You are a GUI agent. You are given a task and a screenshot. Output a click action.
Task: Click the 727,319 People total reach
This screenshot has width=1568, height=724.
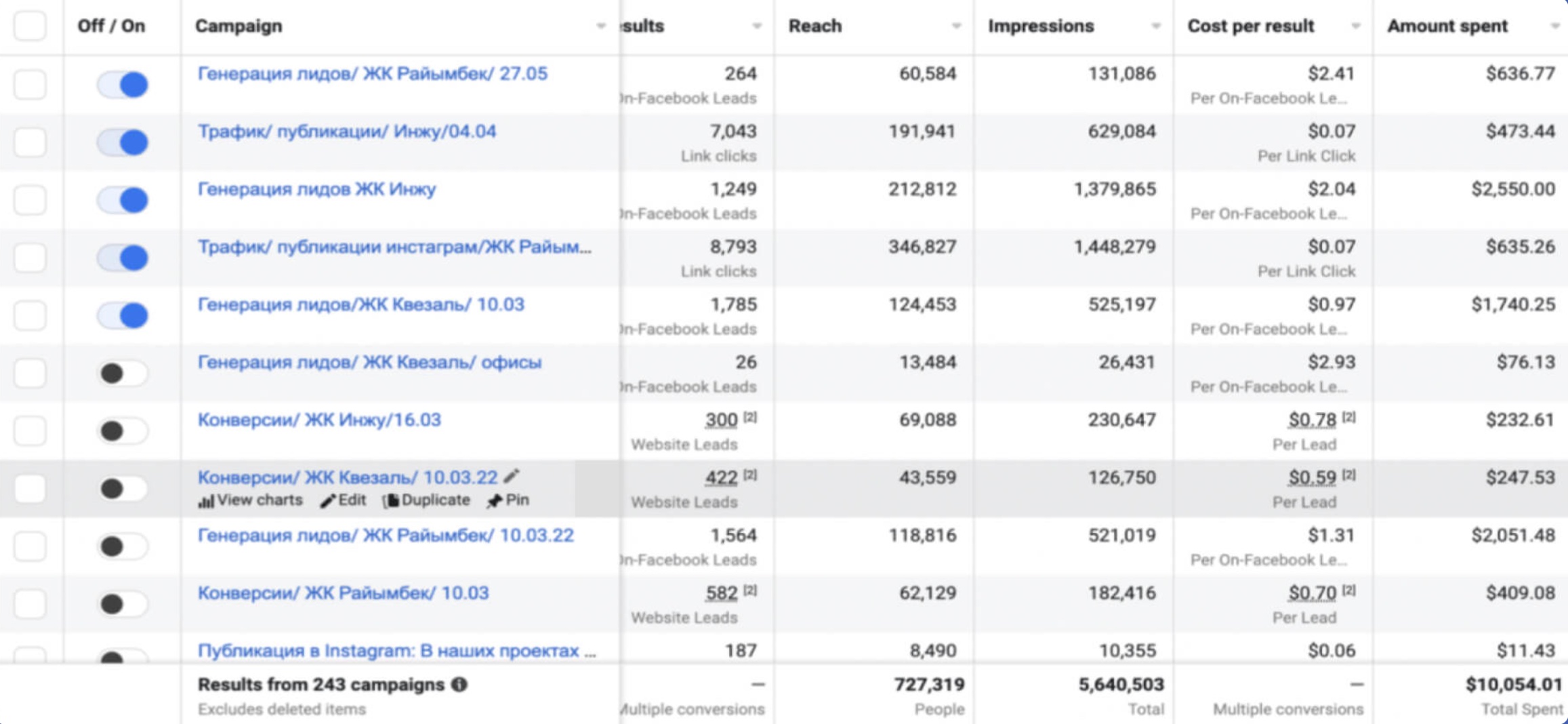929,684
